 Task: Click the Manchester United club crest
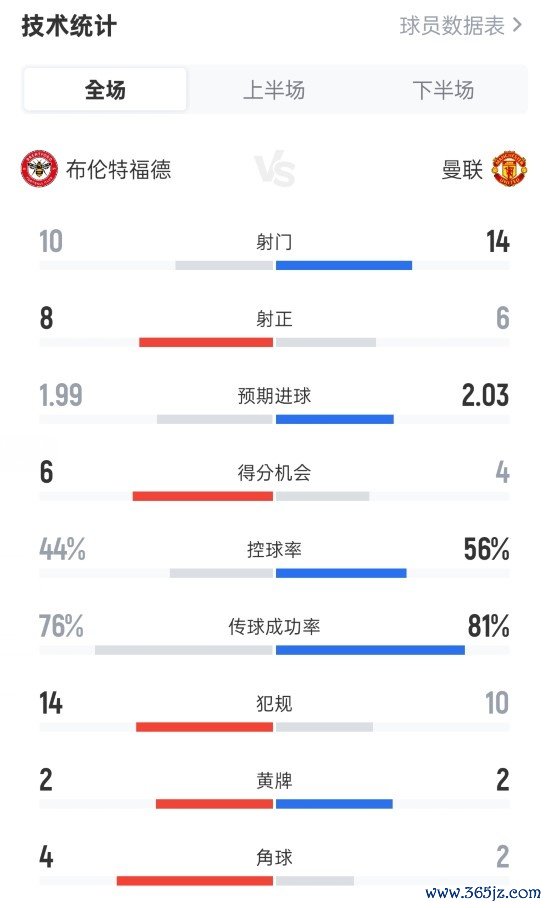[509, 169]
